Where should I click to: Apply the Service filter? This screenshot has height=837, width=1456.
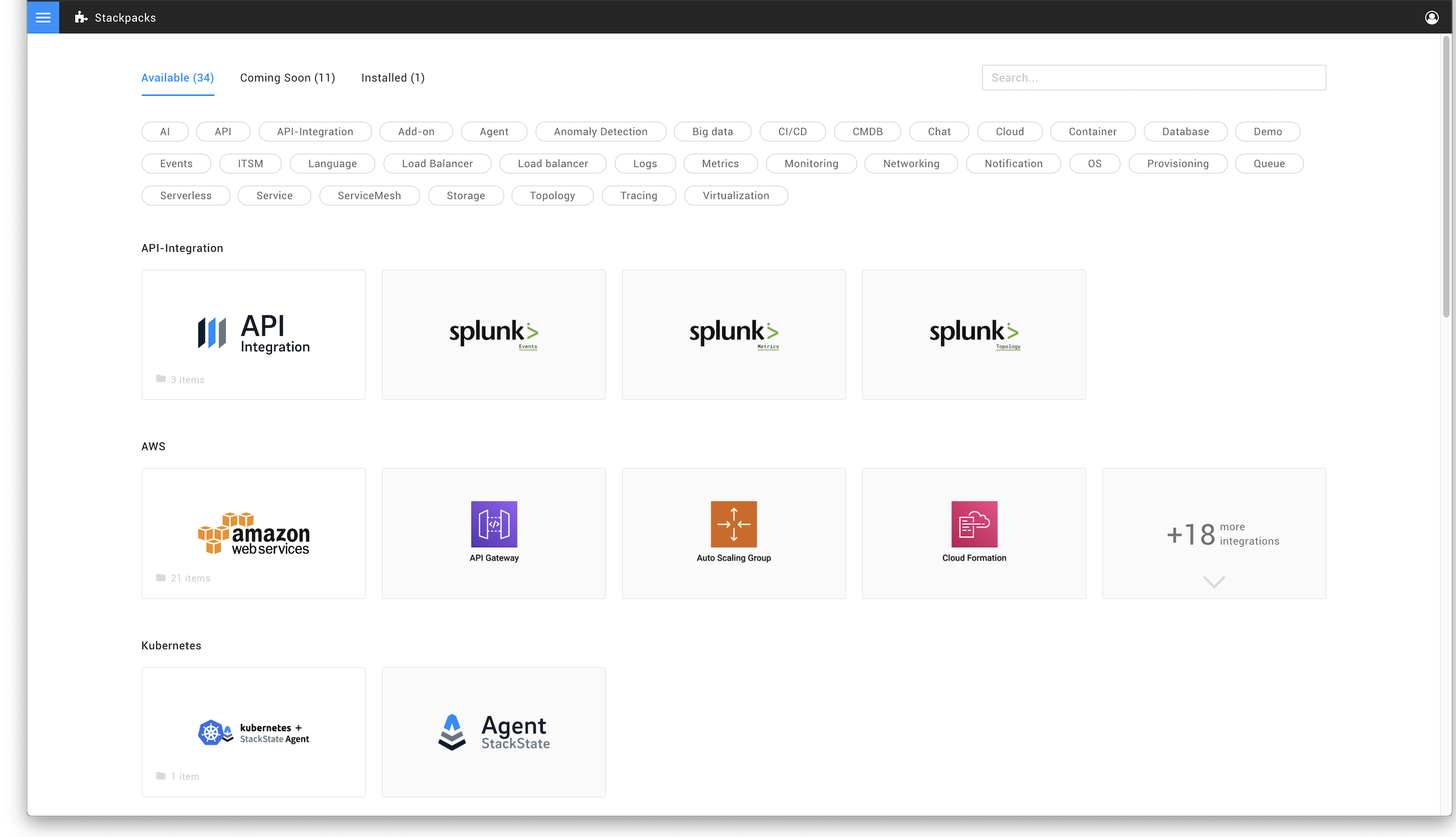(274, 196)
